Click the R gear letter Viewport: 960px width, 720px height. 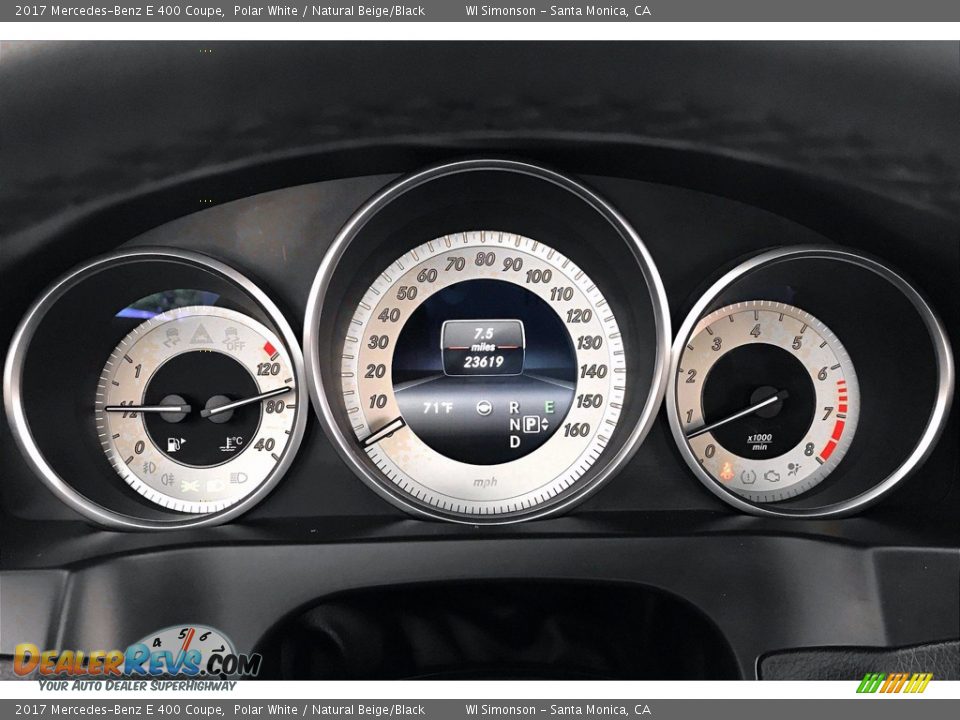tap(514, 407)
